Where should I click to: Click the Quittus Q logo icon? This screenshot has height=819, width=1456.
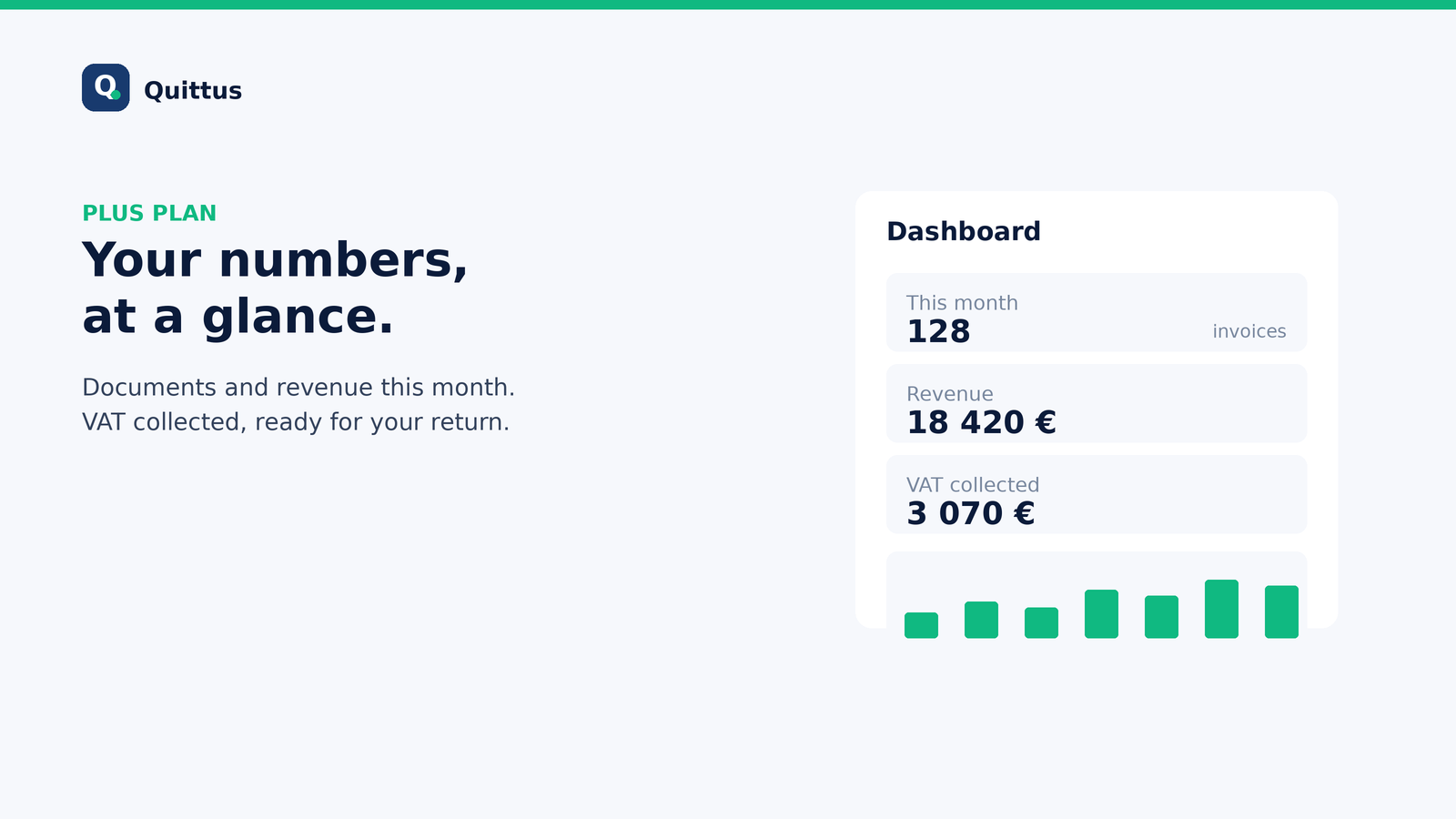[106, 87]
